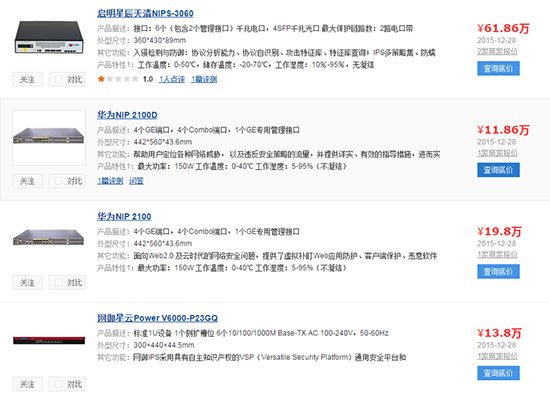Click the ¥11.86万 price text
This screenshot has height=393, width=550.
click(x=503, y=130)
